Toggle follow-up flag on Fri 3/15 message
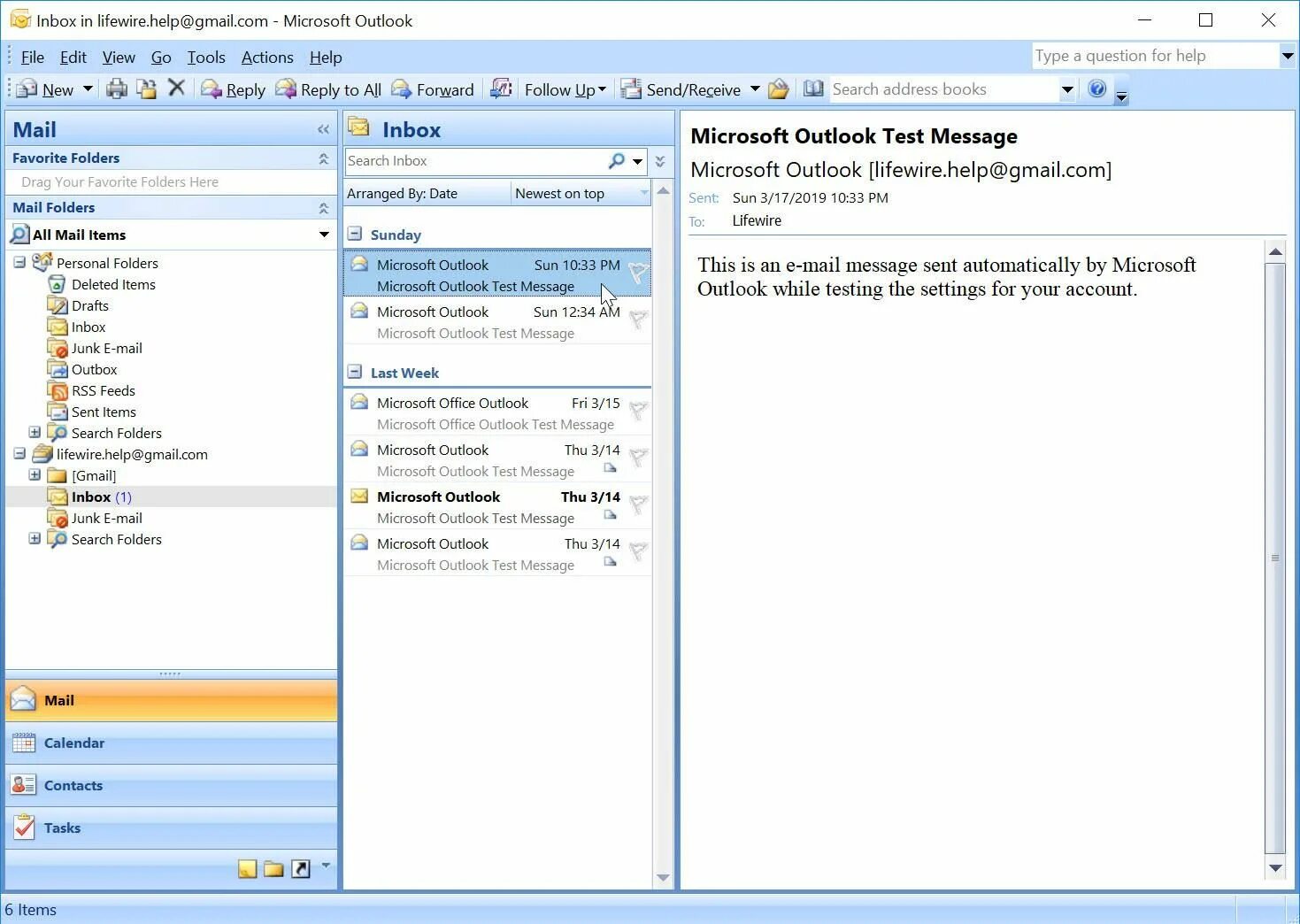 click(638, 412)
